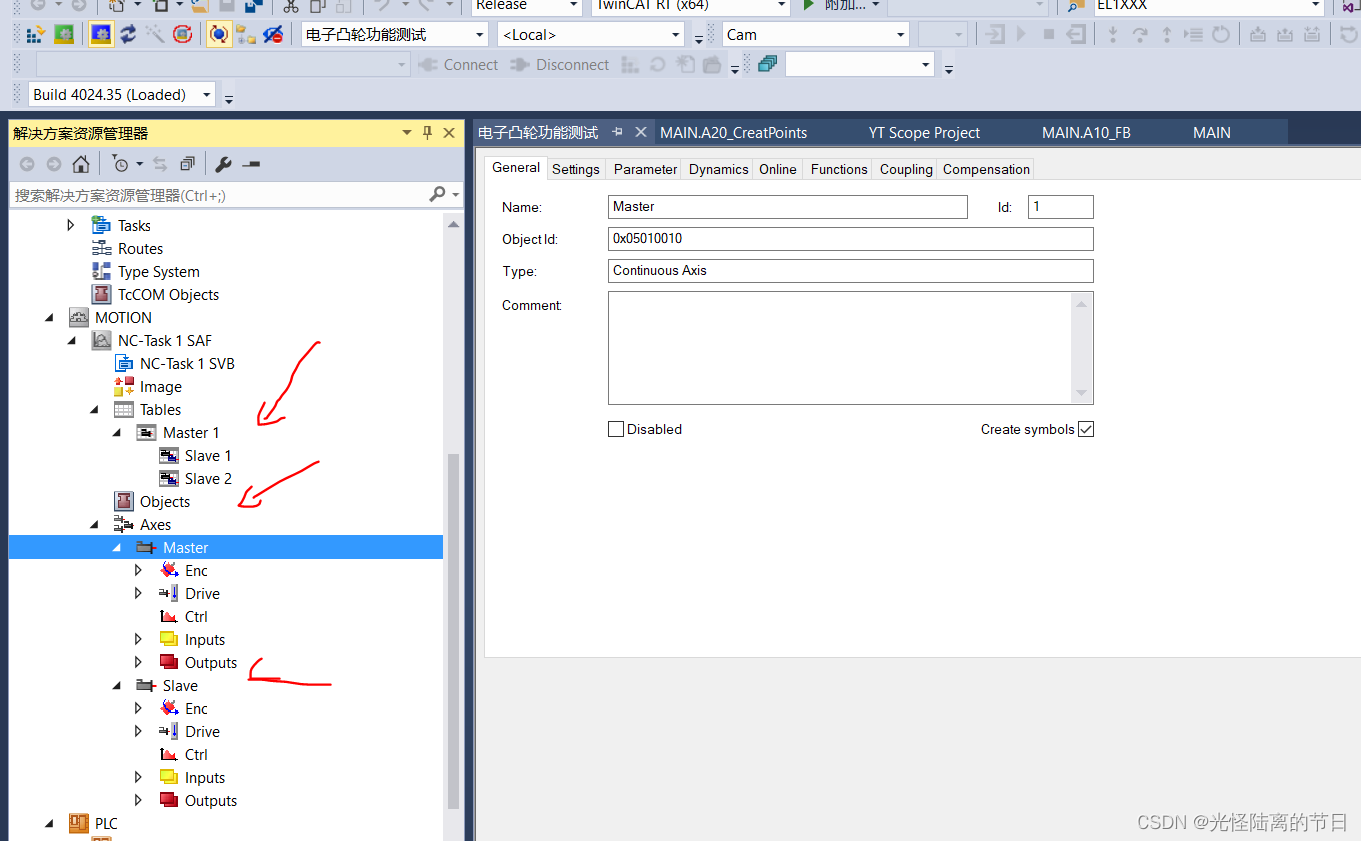This screenshot has width=1361, height=841.
Task: Switch to MAIN.A10_FB document tab
Action: [x=1086, y=132]
